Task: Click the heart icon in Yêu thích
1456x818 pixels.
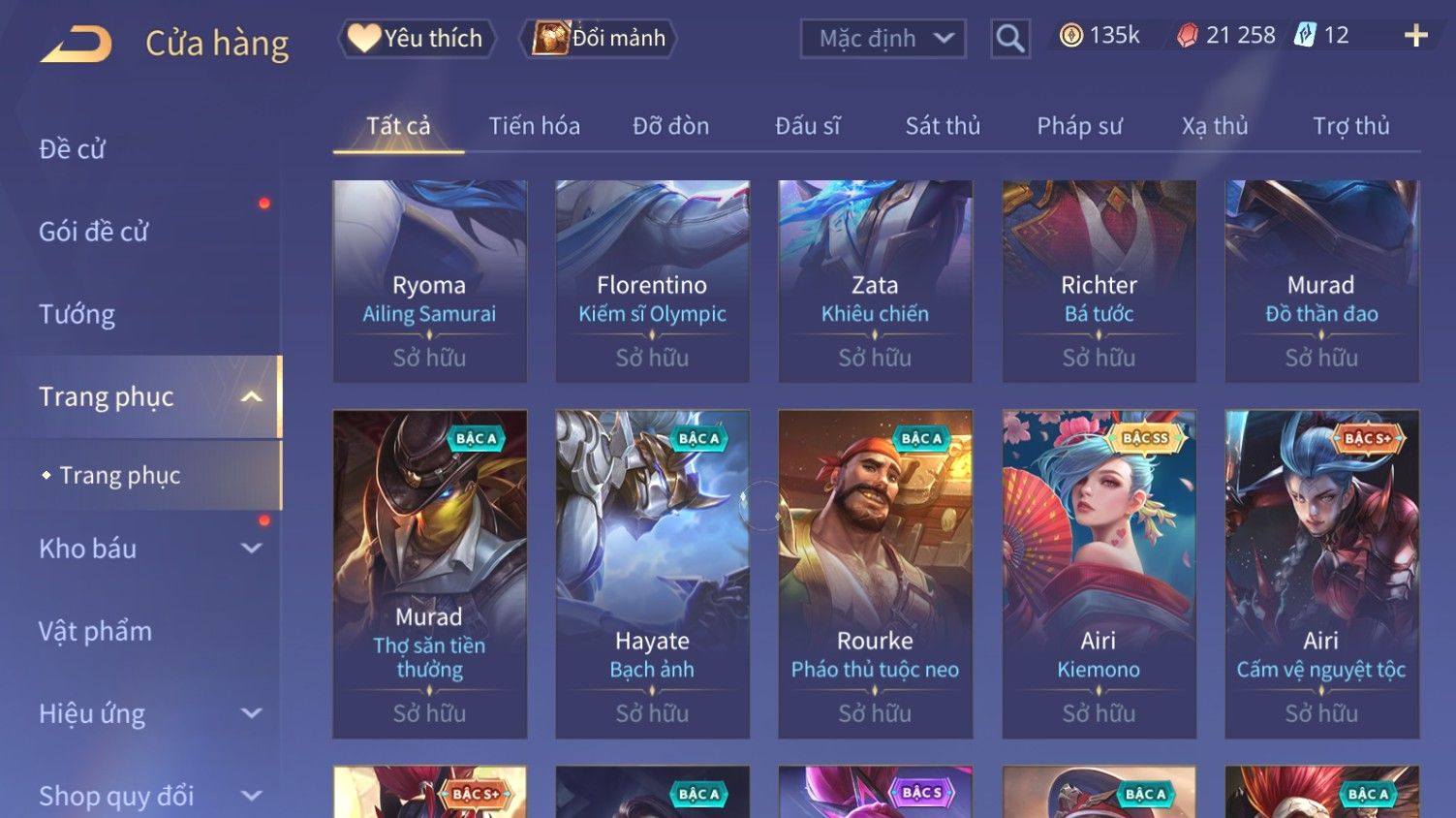Action: click(x=364, y=38)
